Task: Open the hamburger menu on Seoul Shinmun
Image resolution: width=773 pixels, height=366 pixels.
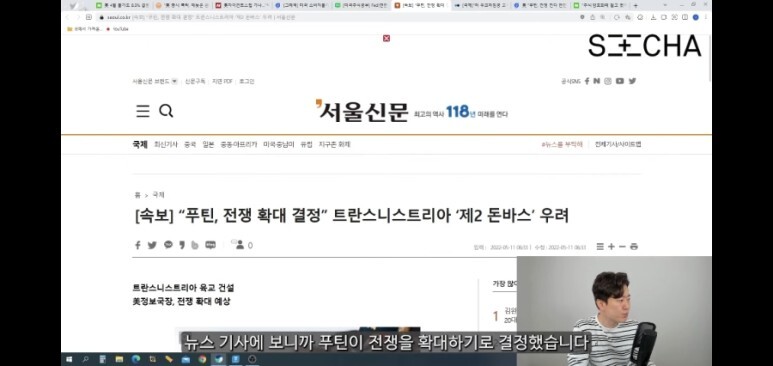Action: [142, 111]
